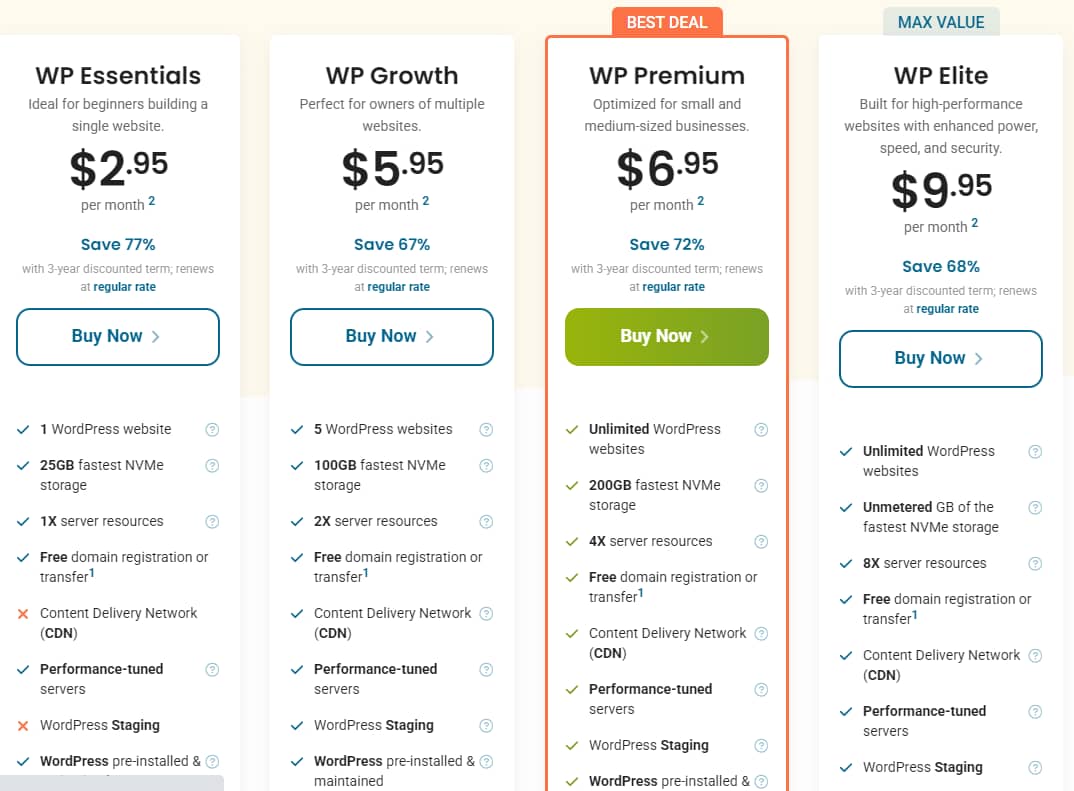Show info for Unmetered GB storage in Elite
The image size is (1074, 791).
[x=1035, y=508]
